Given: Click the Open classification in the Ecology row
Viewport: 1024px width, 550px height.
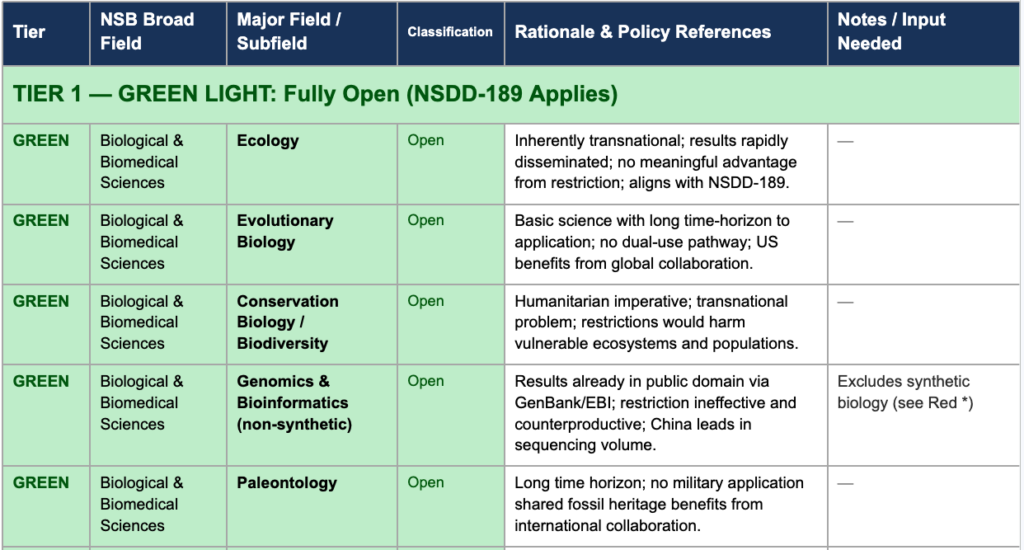Looking at the screenshot, I should (x=426, y=141).
